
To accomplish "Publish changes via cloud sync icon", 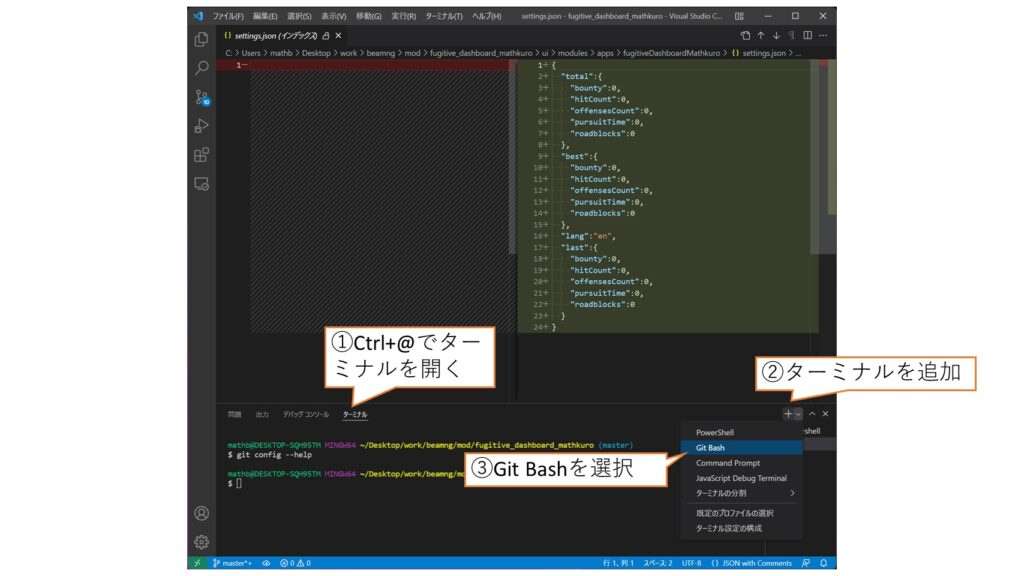I will (x=266, y=563).
